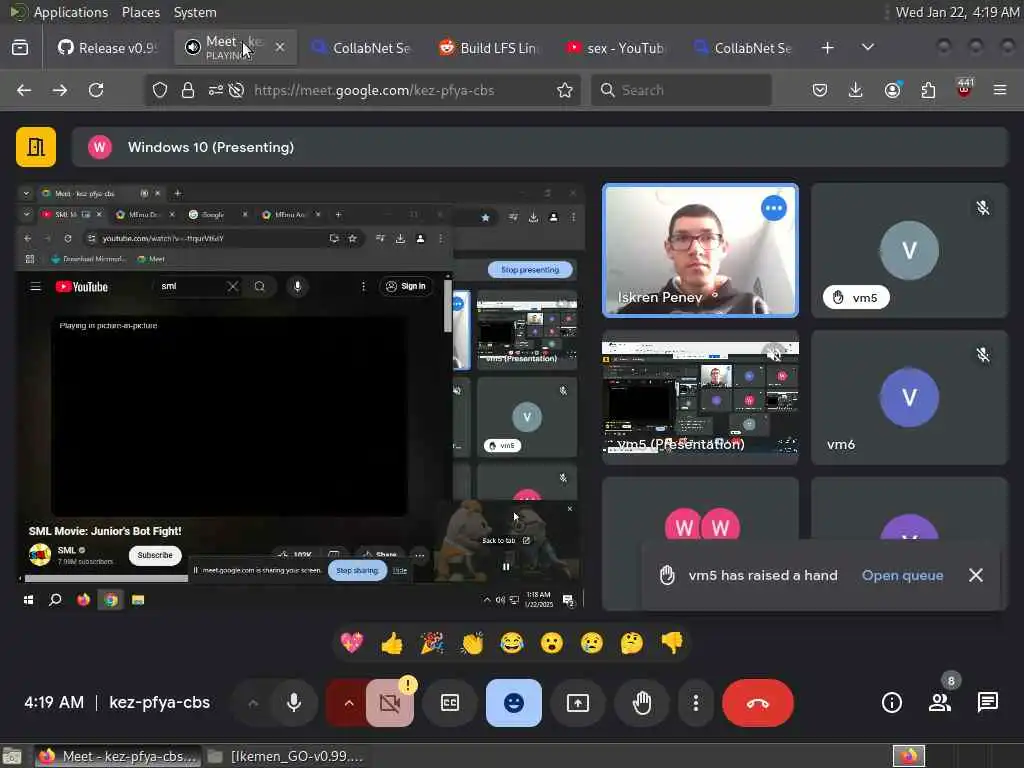
Task: Mute audio icon on Meet tab
Action: click(x=192, y=47)
